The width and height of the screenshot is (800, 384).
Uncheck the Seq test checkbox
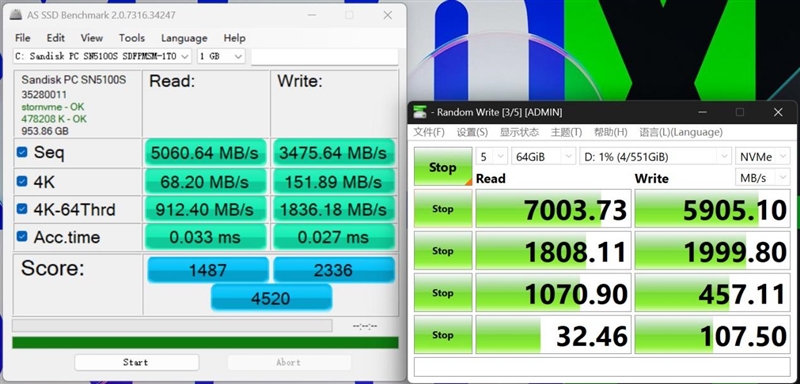(x=22, y=152)
